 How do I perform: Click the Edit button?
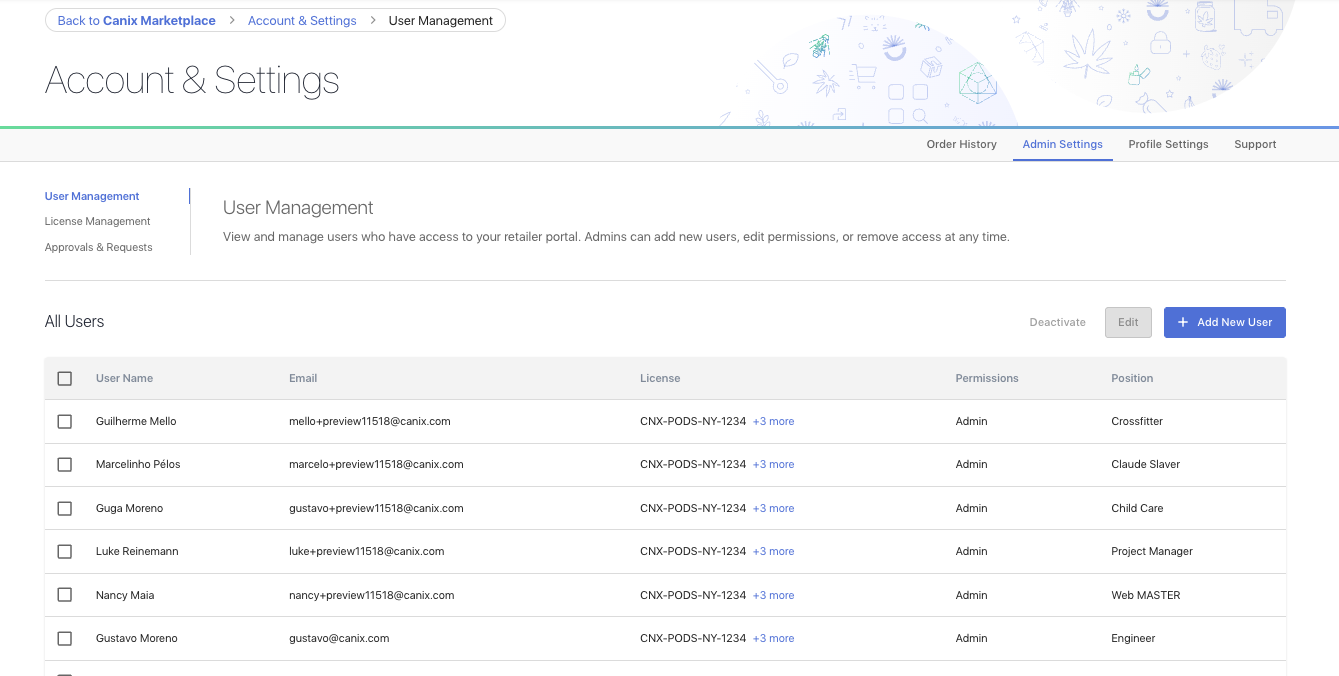[1128, 322]
